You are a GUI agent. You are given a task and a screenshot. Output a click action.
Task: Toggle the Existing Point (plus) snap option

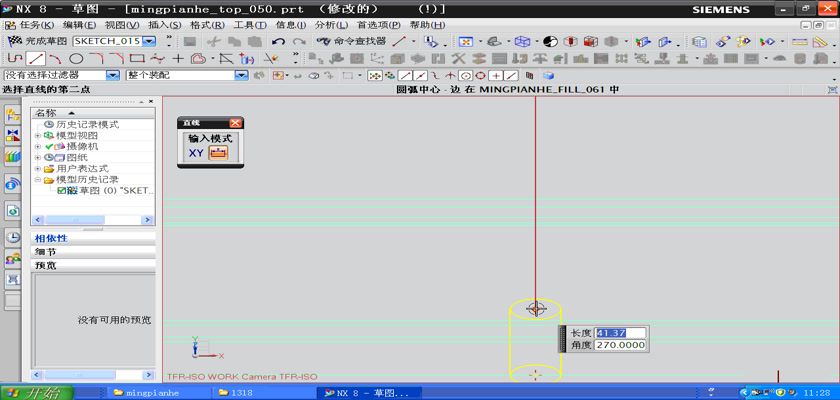pyautogui.click(x=497, y=76)
